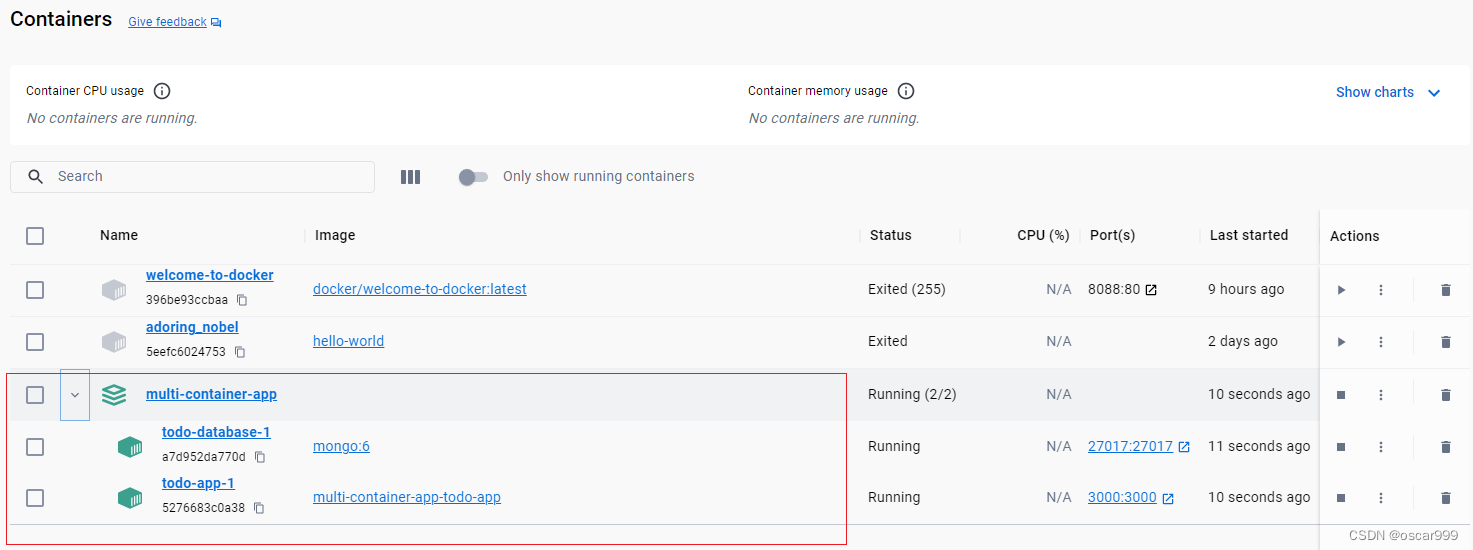Screen dimensions: 1473x550
Task: Click the multi-container-app stack icon
Action: tap(114, 395)
